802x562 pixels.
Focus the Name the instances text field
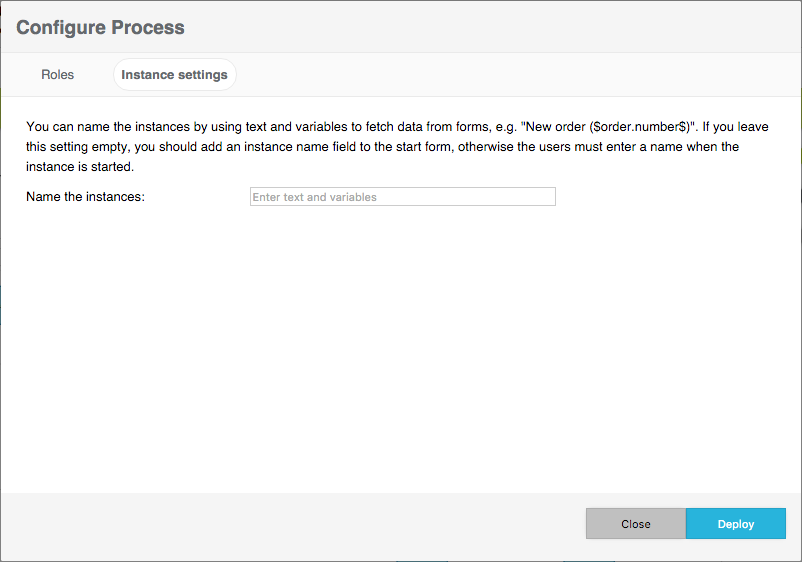pos(402,197)
